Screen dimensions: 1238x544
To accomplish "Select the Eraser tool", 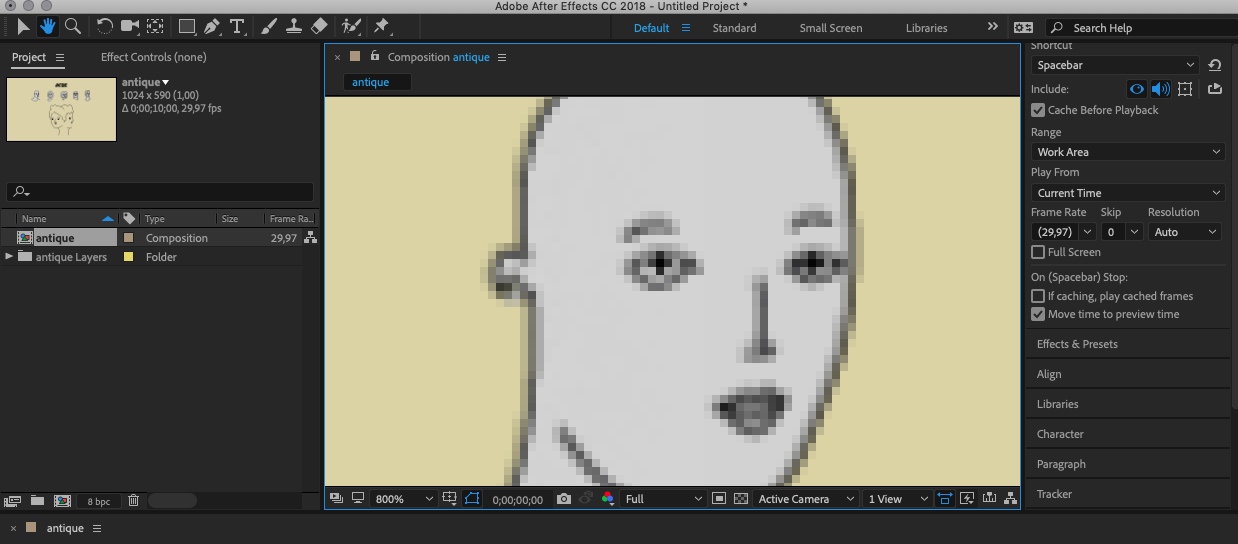I will tap(319, 26).
